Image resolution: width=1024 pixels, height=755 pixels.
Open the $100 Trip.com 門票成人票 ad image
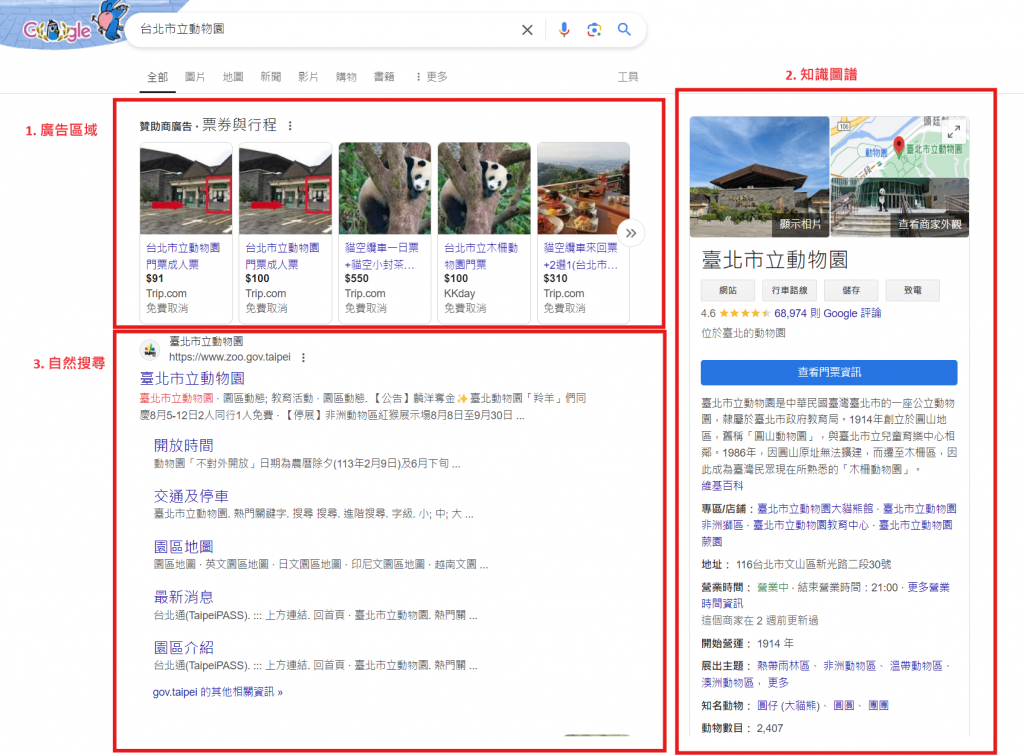[x=285, y=188]
